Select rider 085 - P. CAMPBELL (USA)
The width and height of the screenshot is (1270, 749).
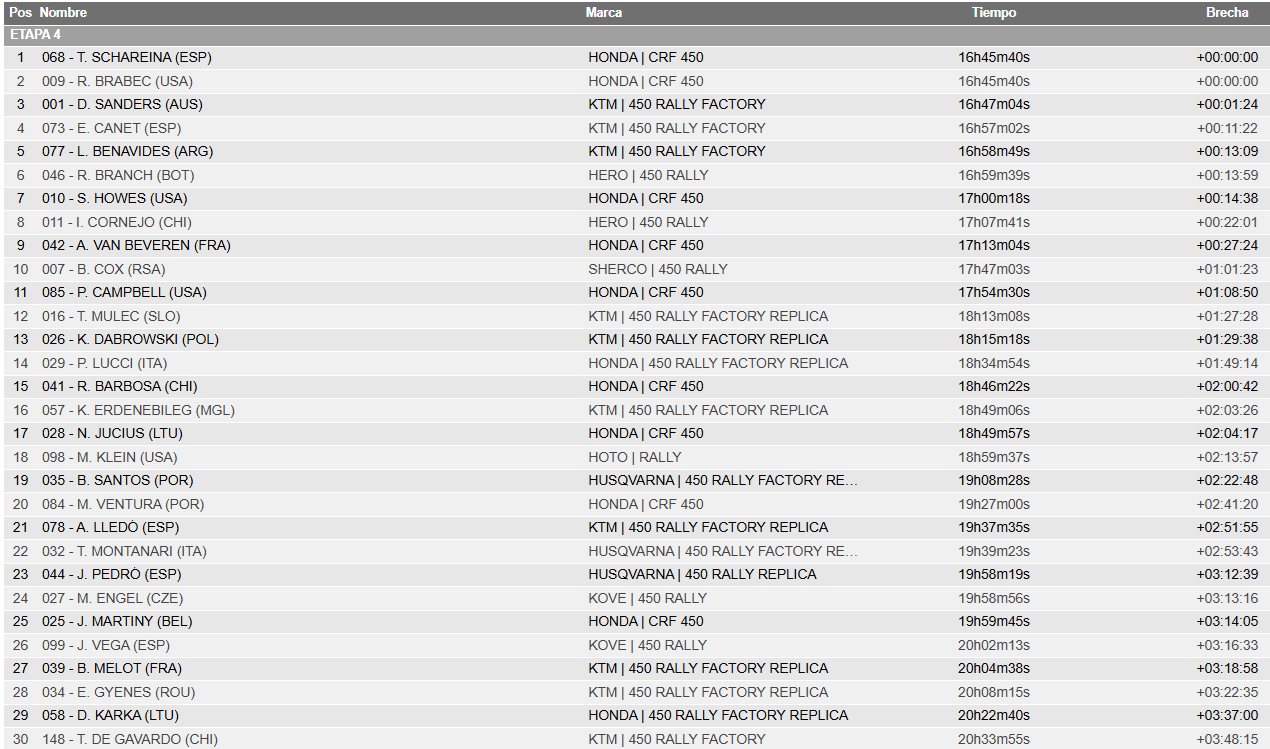click(x=124, y=292)
